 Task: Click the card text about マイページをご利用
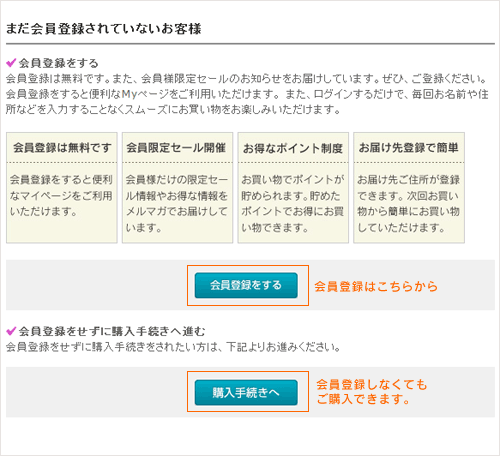click(x=61, y=195)
